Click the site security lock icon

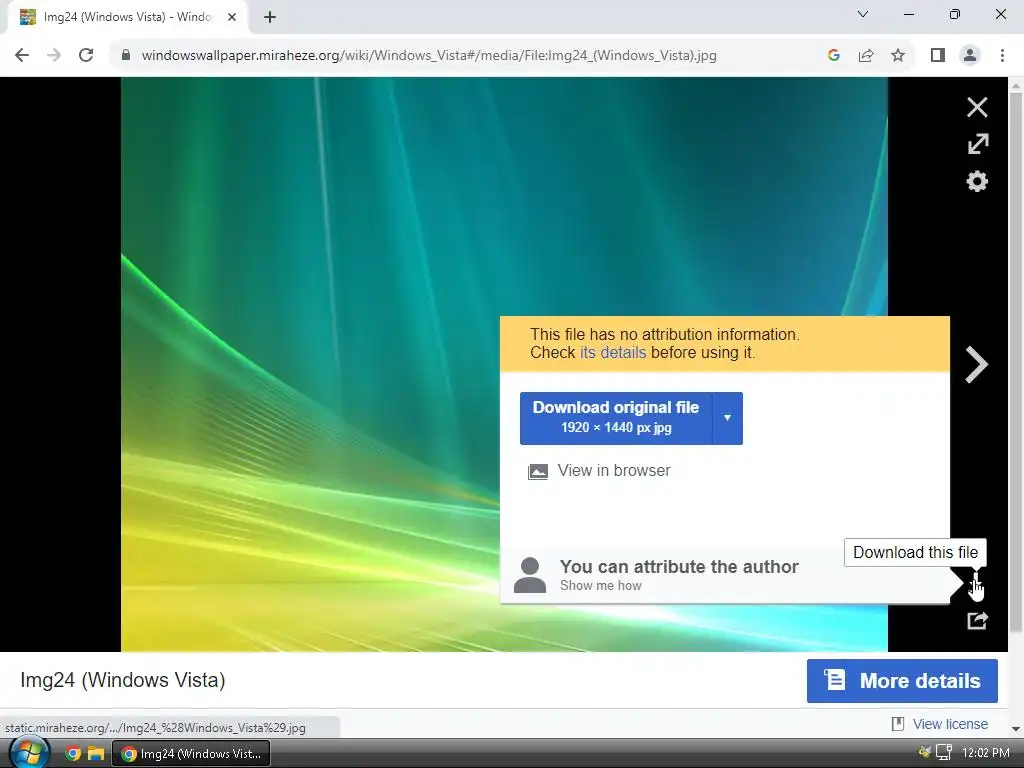point(126,56)
